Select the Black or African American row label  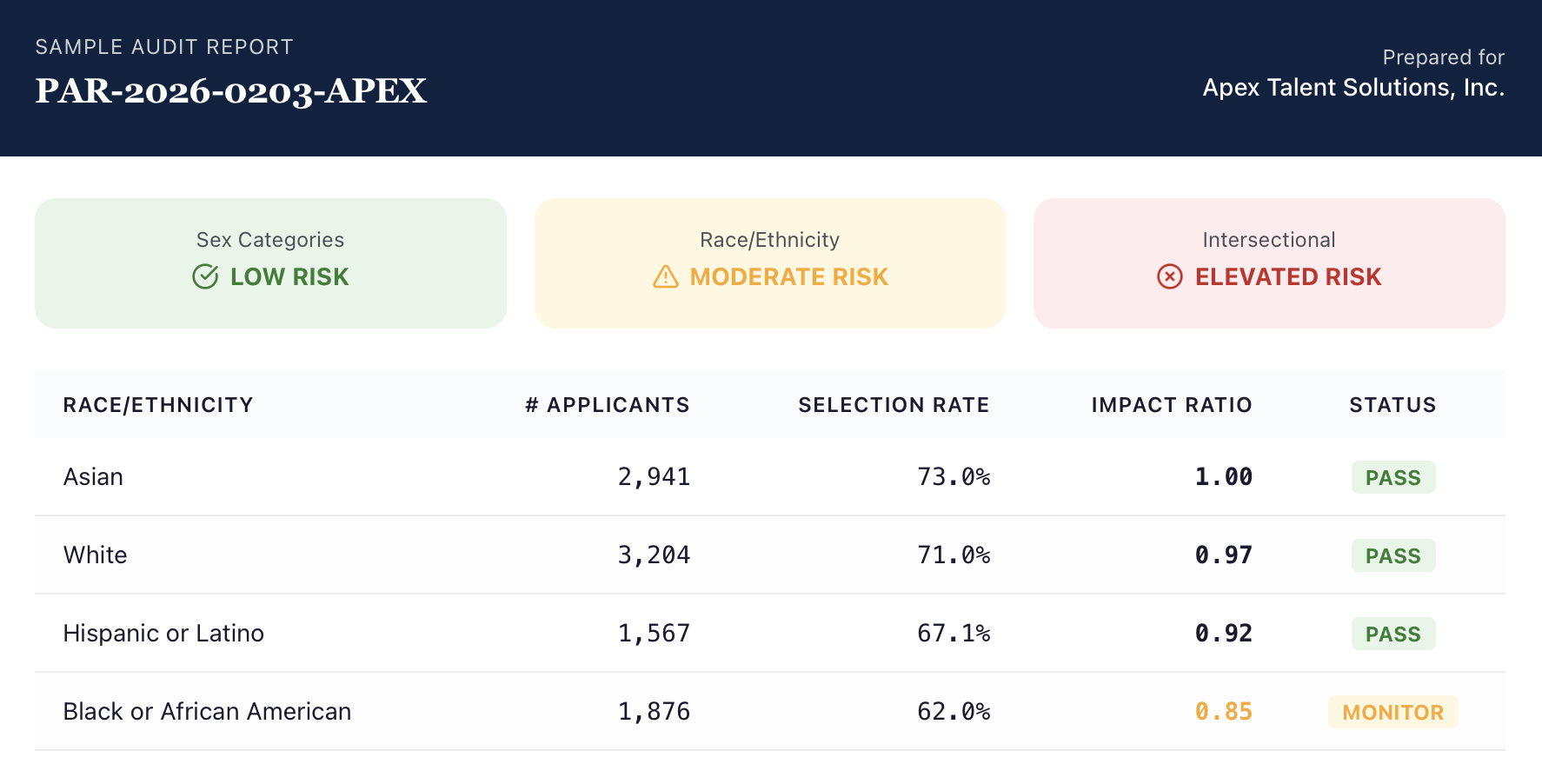(x=207, y=711)
